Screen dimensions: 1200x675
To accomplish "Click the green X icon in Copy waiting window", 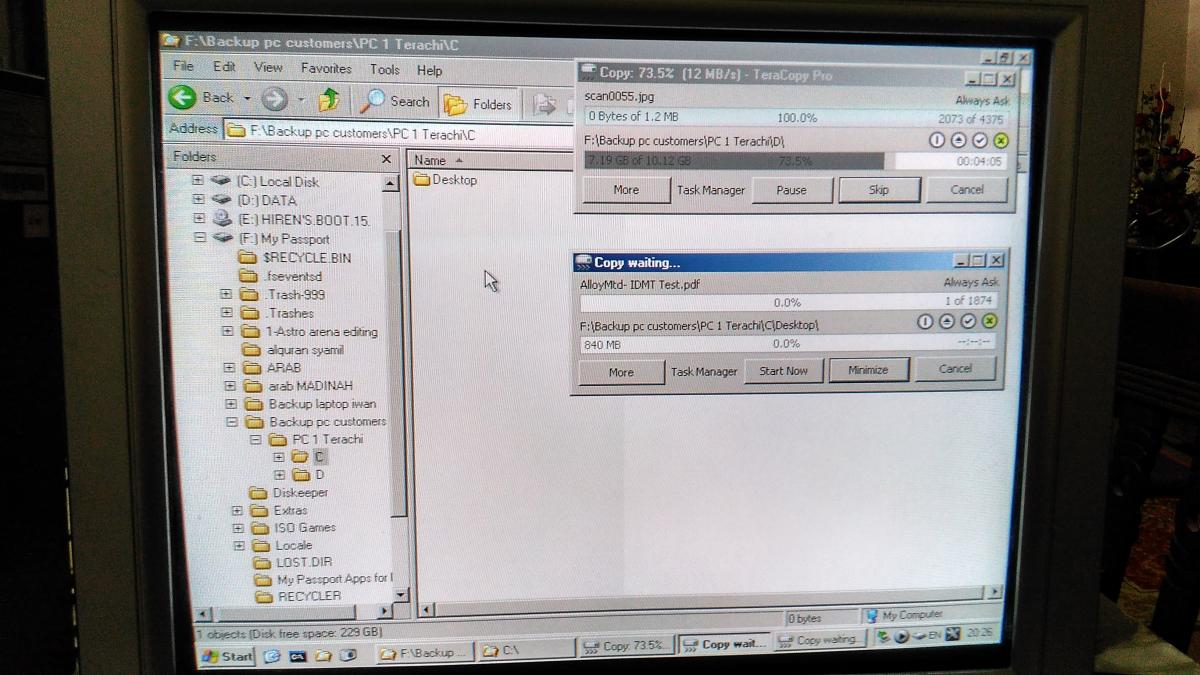I will point(989,321).
